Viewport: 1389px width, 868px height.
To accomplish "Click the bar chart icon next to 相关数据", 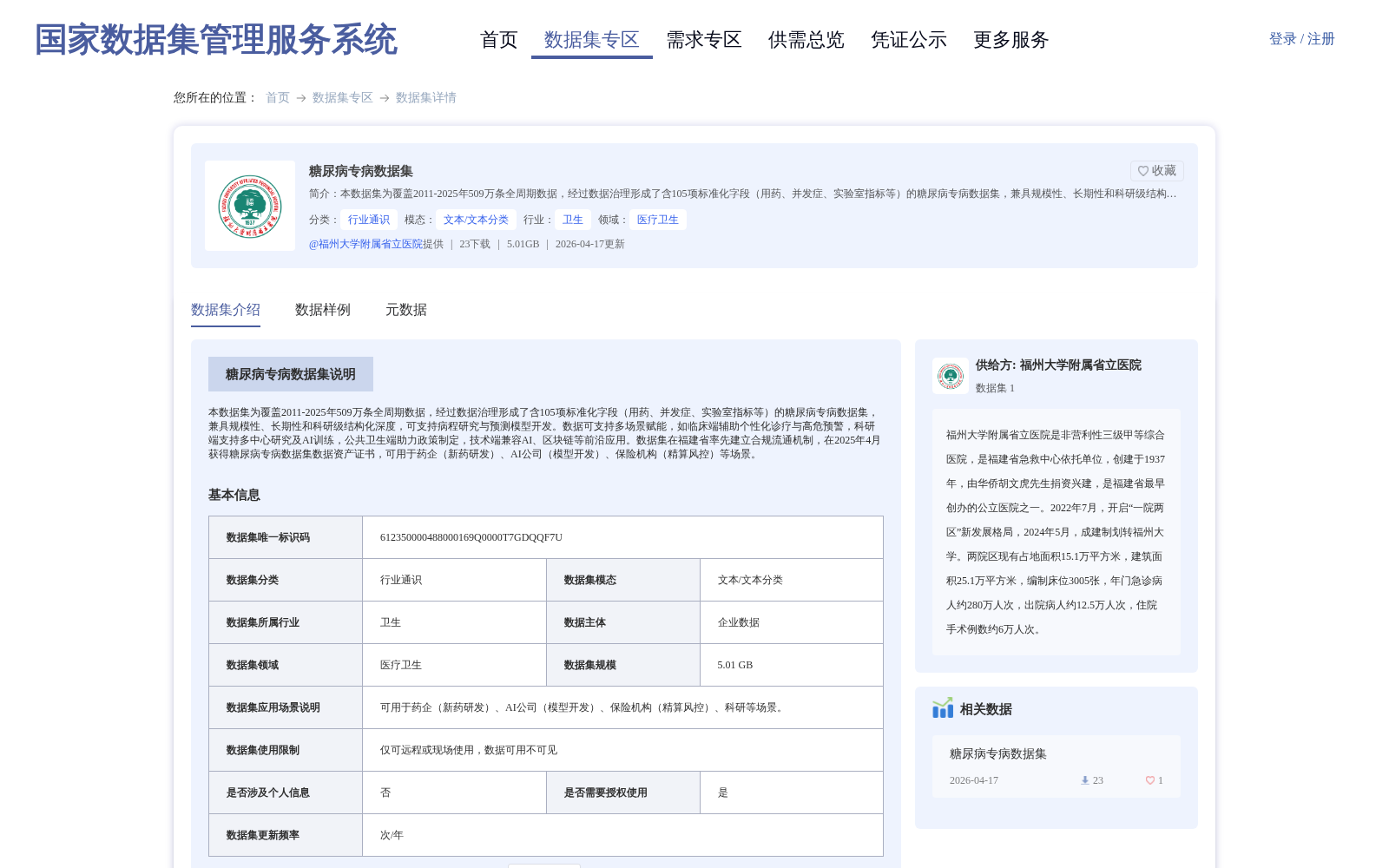I will point(943,708).
